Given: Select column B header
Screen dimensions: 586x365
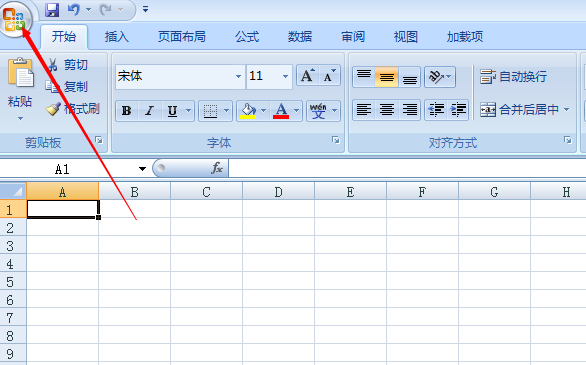Looking at the screenshot, I should tap(135, 192).
